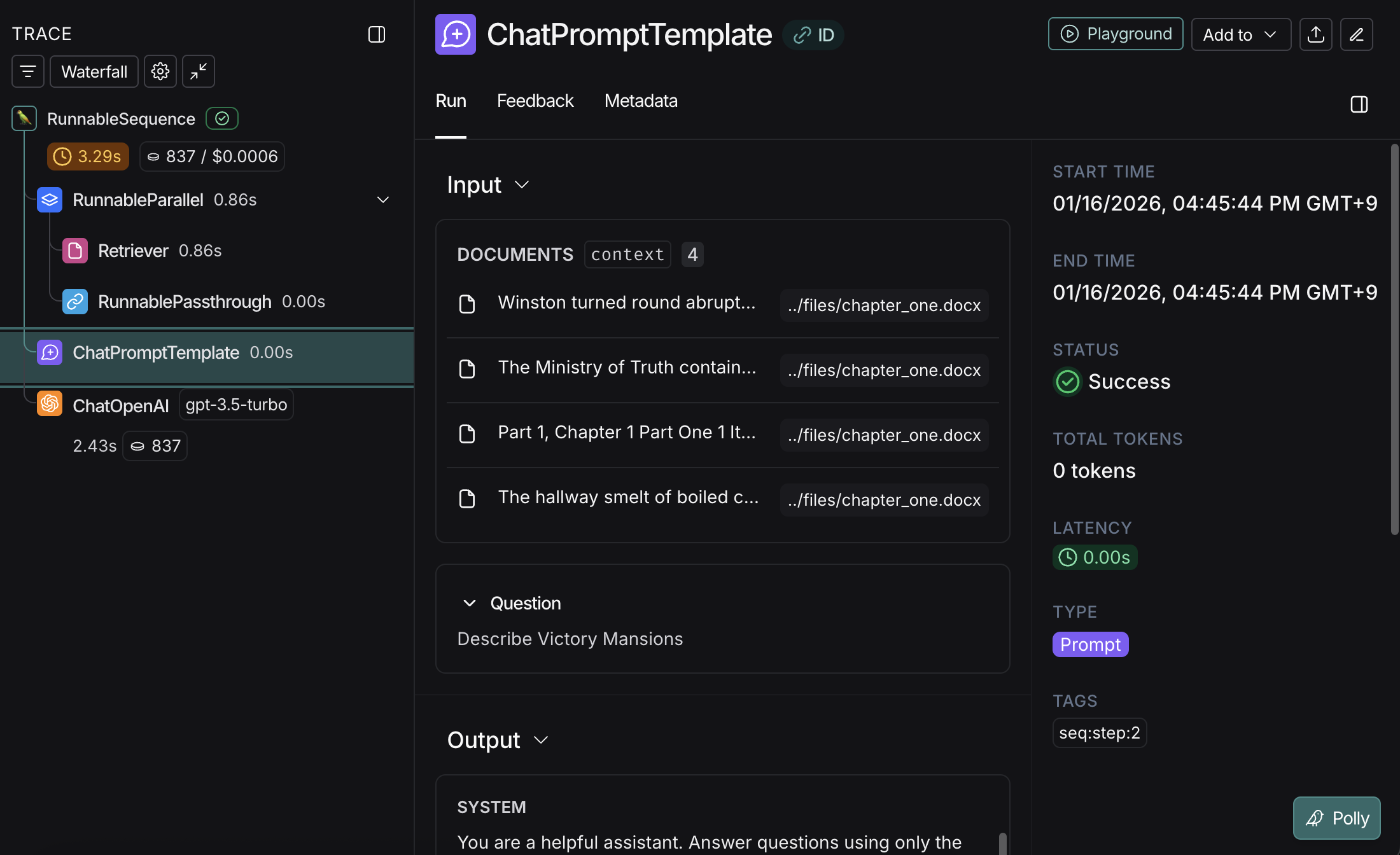Collapse the RunnableParallel tree node

click(383, 200)
